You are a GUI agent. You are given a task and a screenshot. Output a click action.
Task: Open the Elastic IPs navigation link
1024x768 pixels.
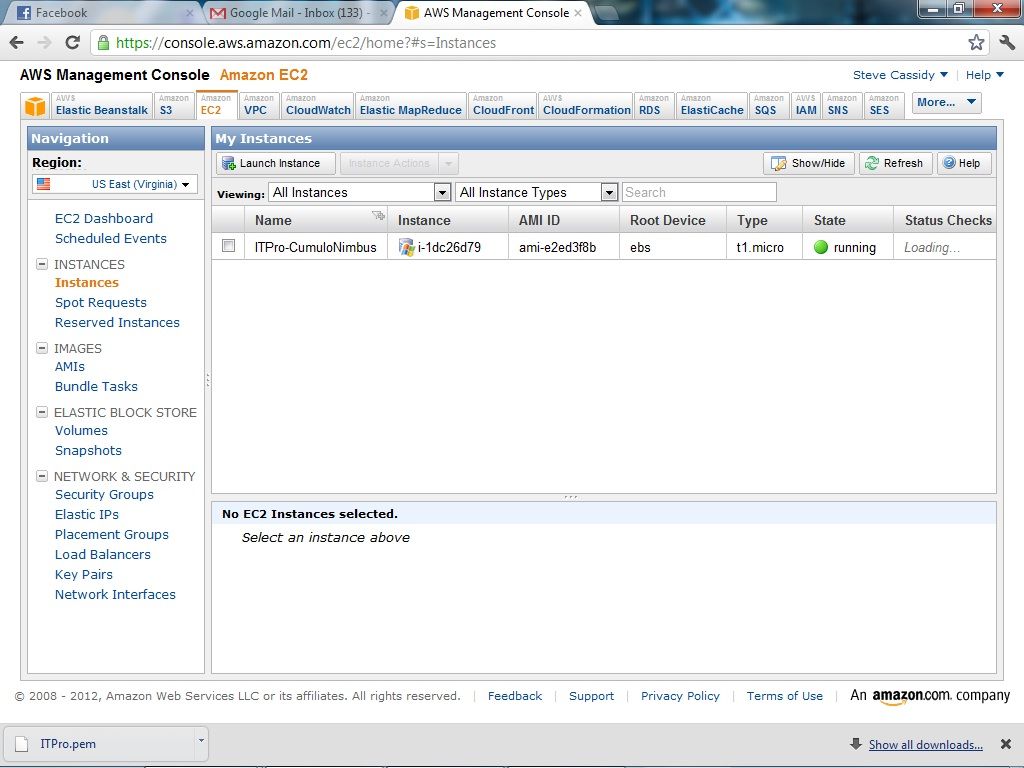coord(87,515)
